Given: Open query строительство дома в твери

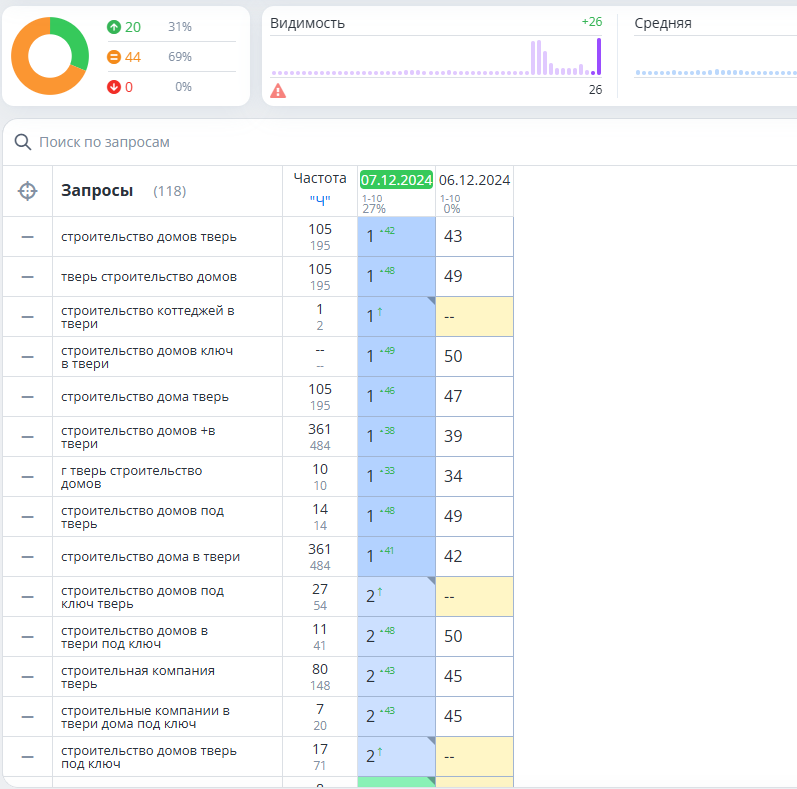Looking at the screenshot, I should point(150,557).
